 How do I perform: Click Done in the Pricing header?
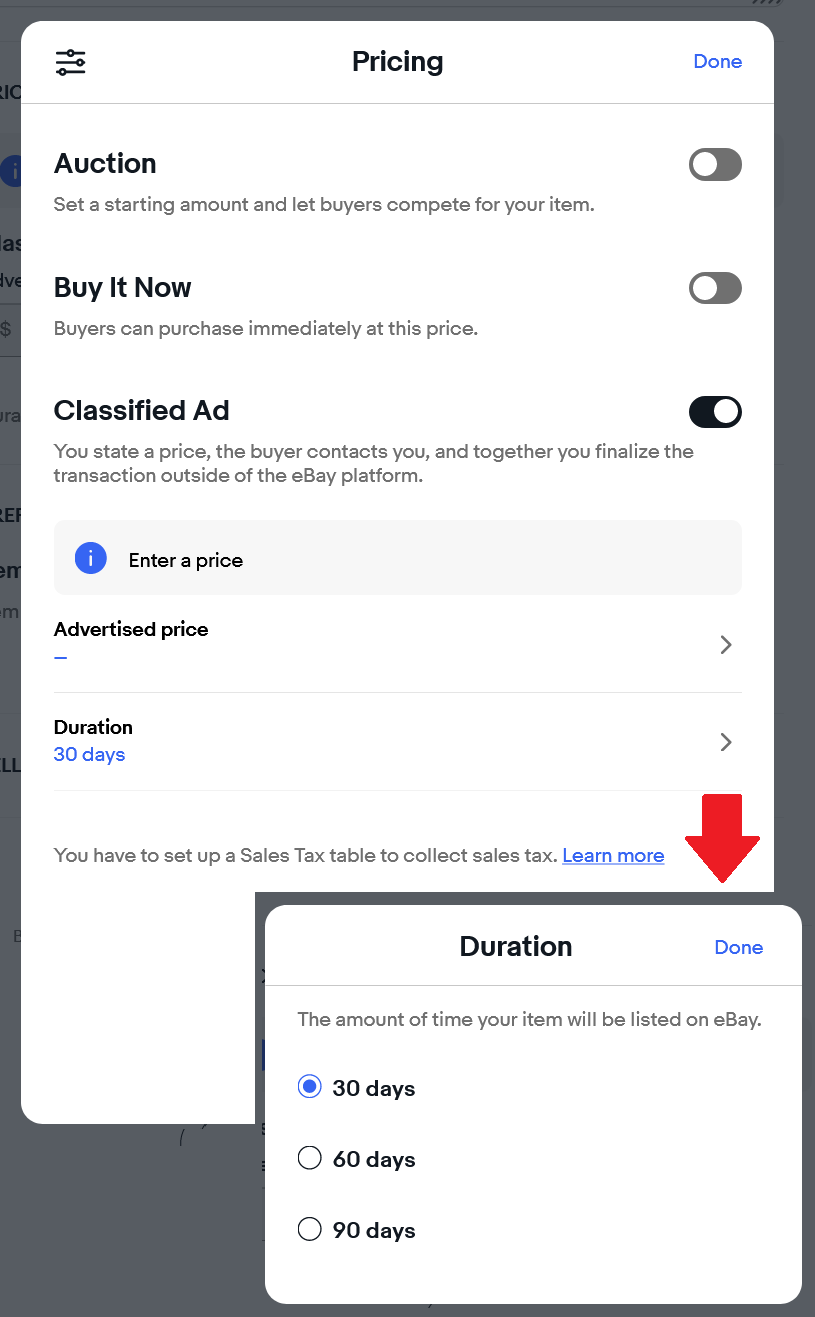coord(717,62)
